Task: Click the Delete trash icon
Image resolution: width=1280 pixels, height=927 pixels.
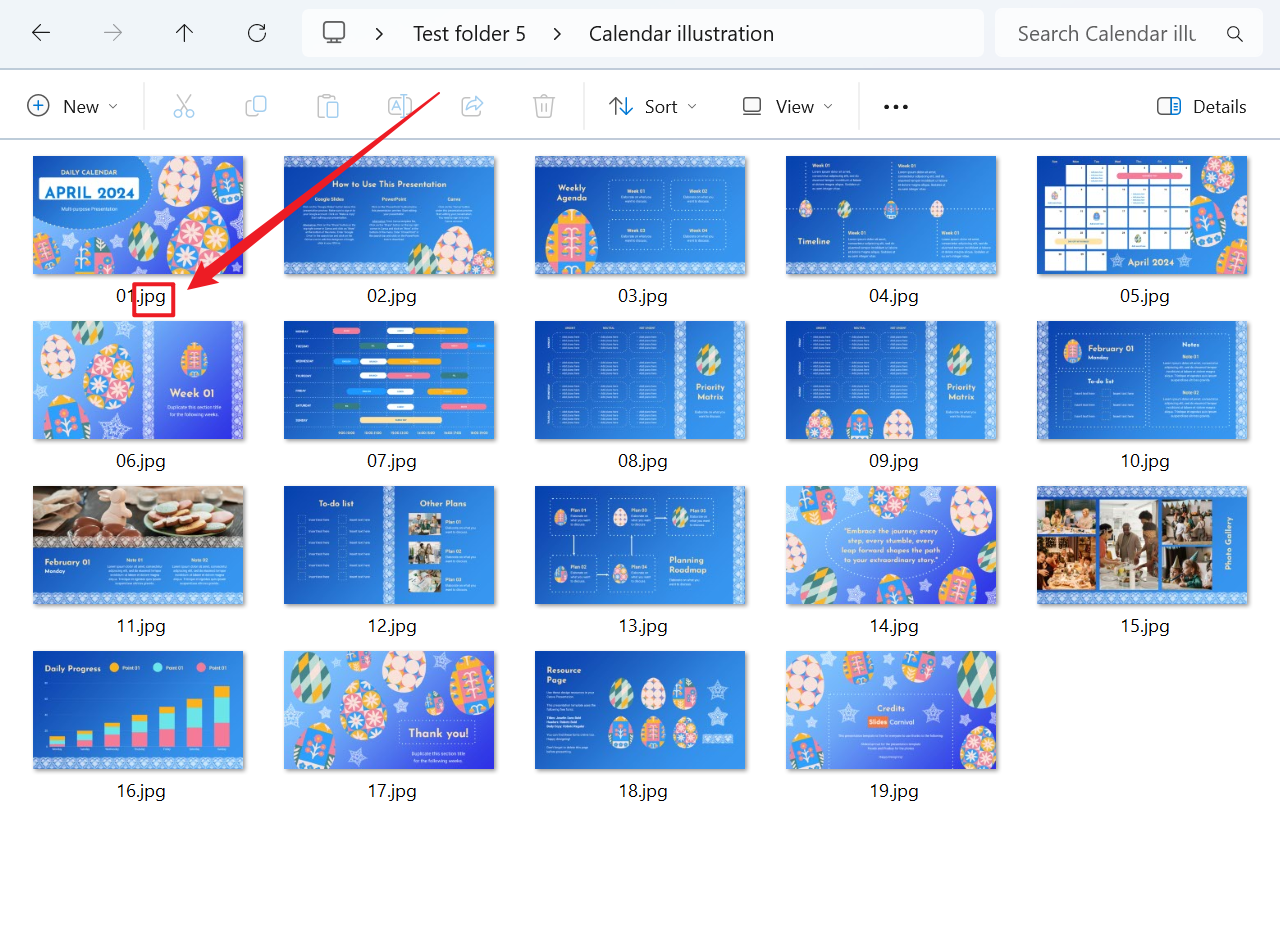Action: 544,106
